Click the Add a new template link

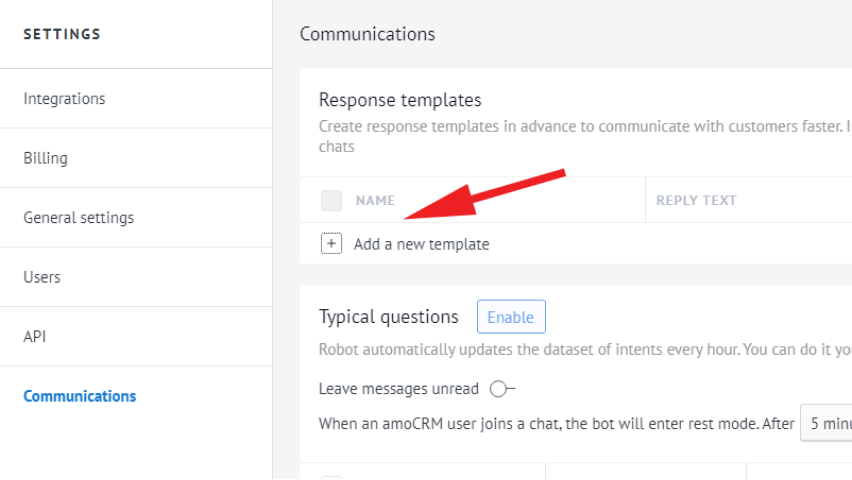coord(421,244)
